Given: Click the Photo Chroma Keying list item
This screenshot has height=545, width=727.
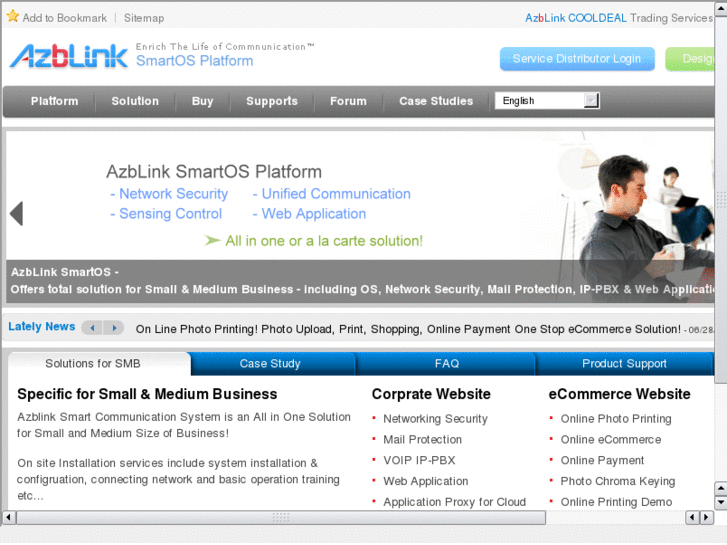Looking at the screenshot, I should (x=618, y=481).
